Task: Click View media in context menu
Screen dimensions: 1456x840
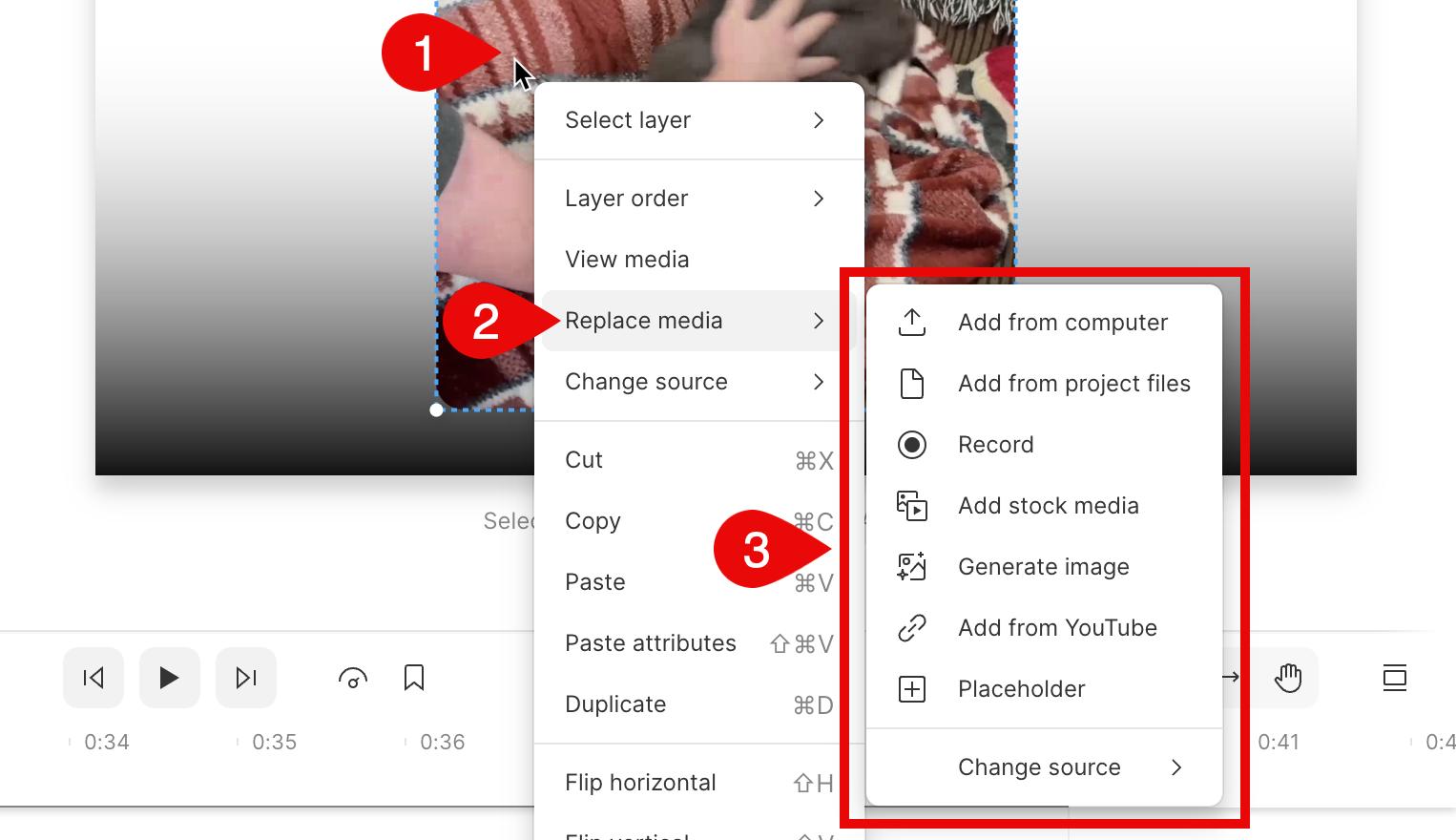Action: point(628,260)
